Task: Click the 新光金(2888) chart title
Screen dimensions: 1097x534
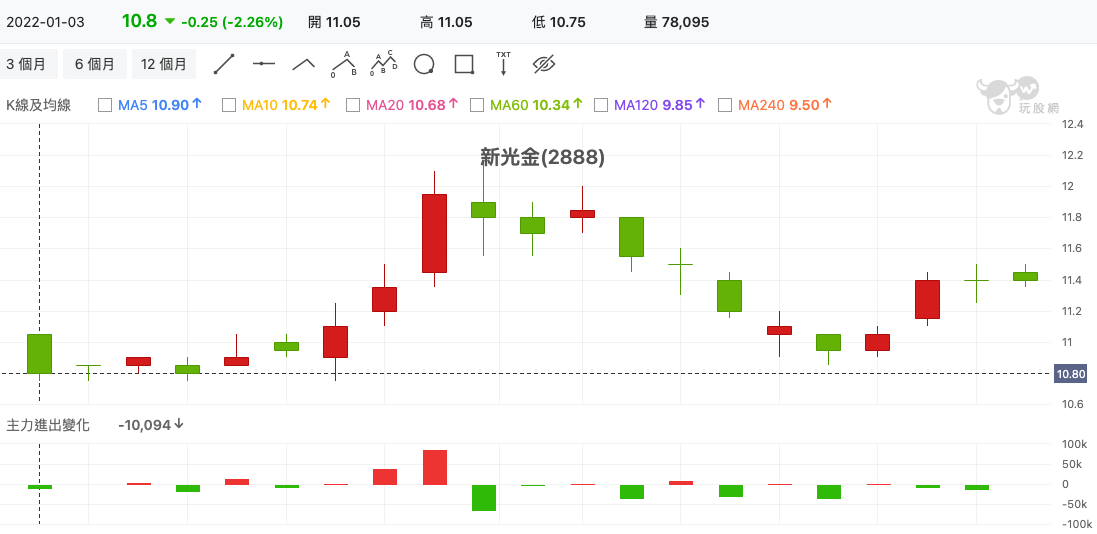Action: (x=542, y=157)
